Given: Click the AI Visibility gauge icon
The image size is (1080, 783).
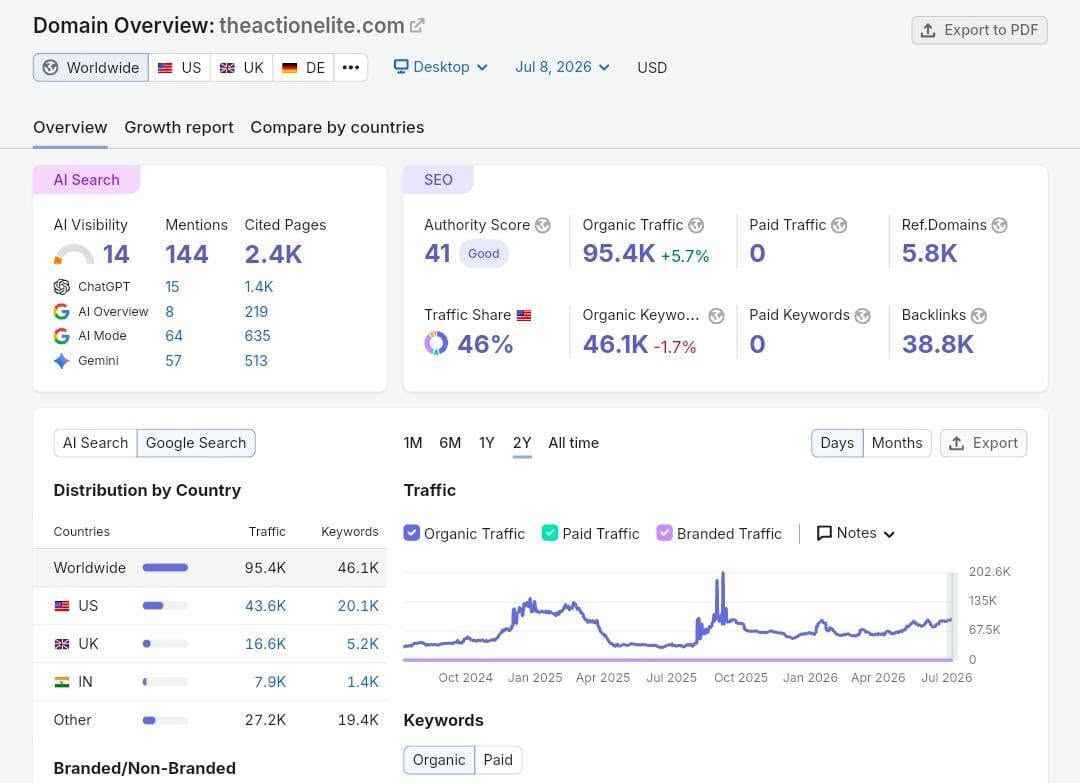Looking at the screenshot, I should [73, 254].
